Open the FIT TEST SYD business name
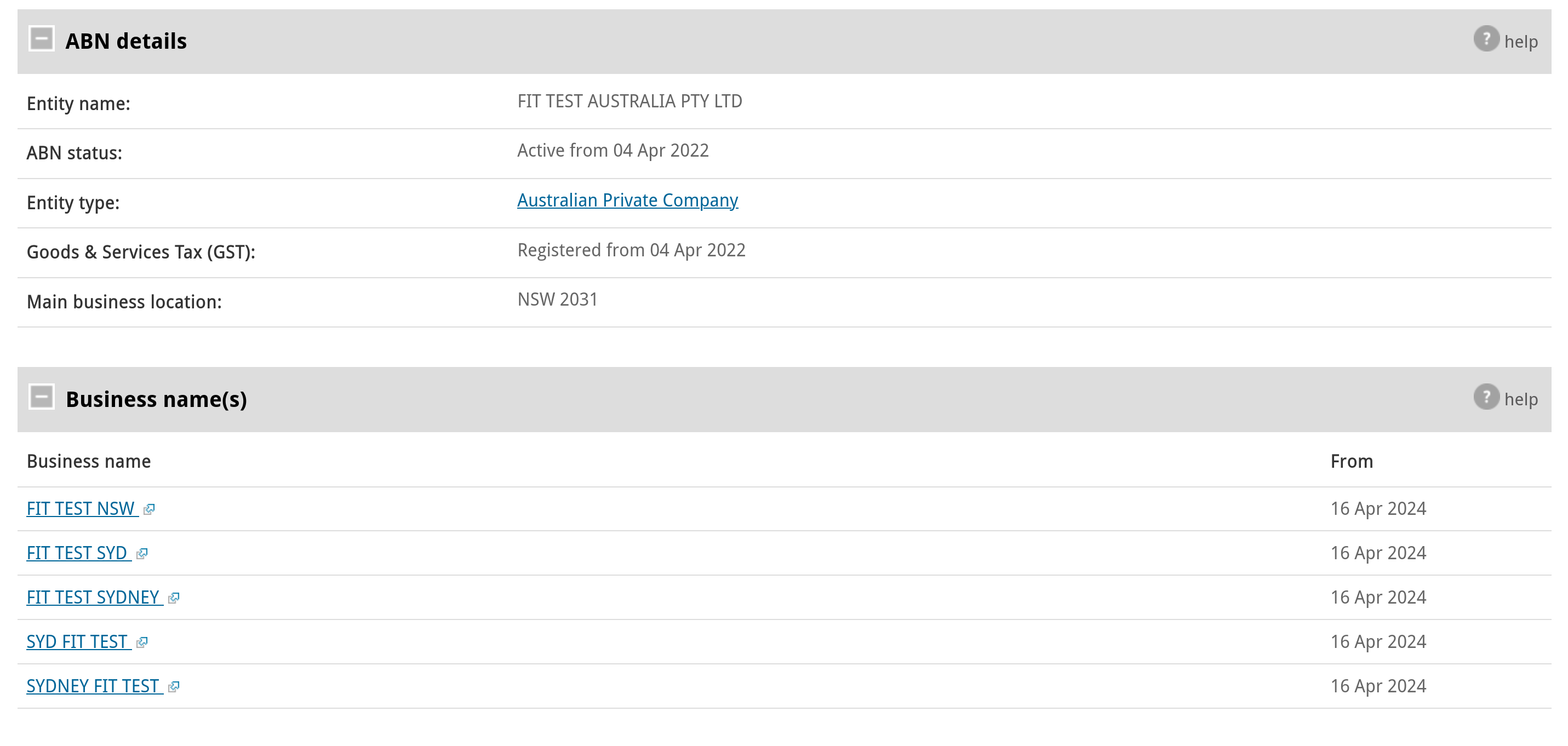1568x746 pixels. (77, 553)
